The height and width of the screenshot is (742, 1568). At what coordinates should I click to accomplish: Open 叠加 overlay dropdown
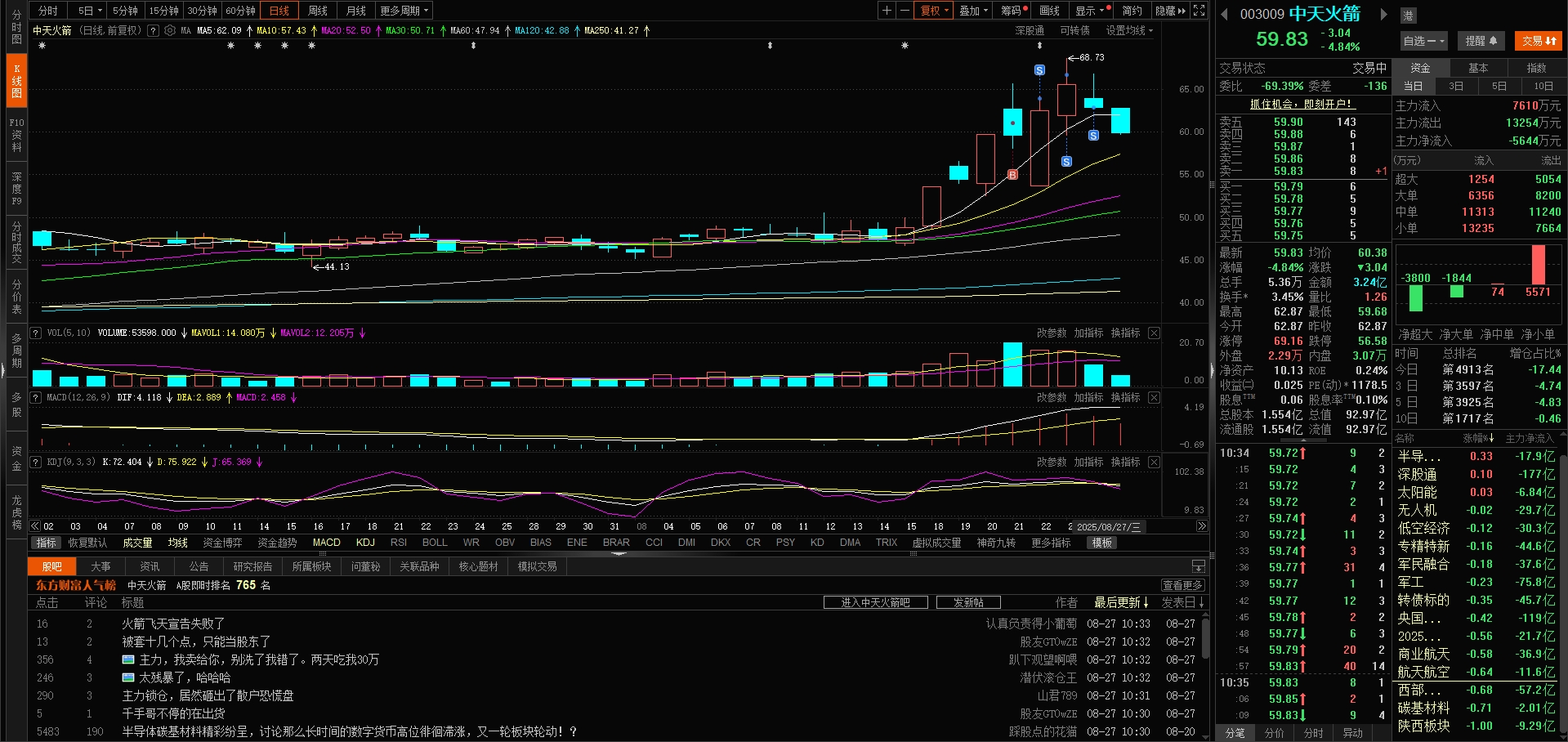(974, 11)
